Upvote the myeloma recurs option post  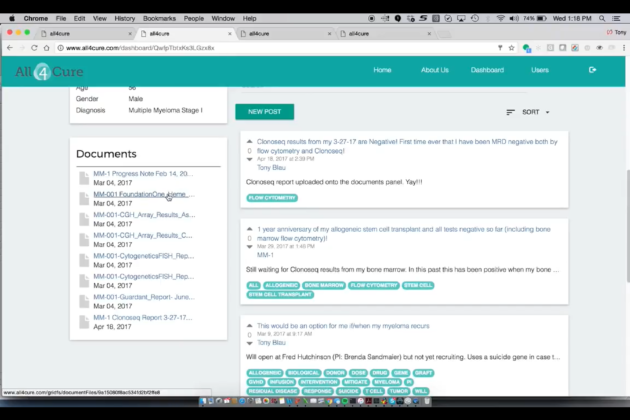tap(250, 326)
